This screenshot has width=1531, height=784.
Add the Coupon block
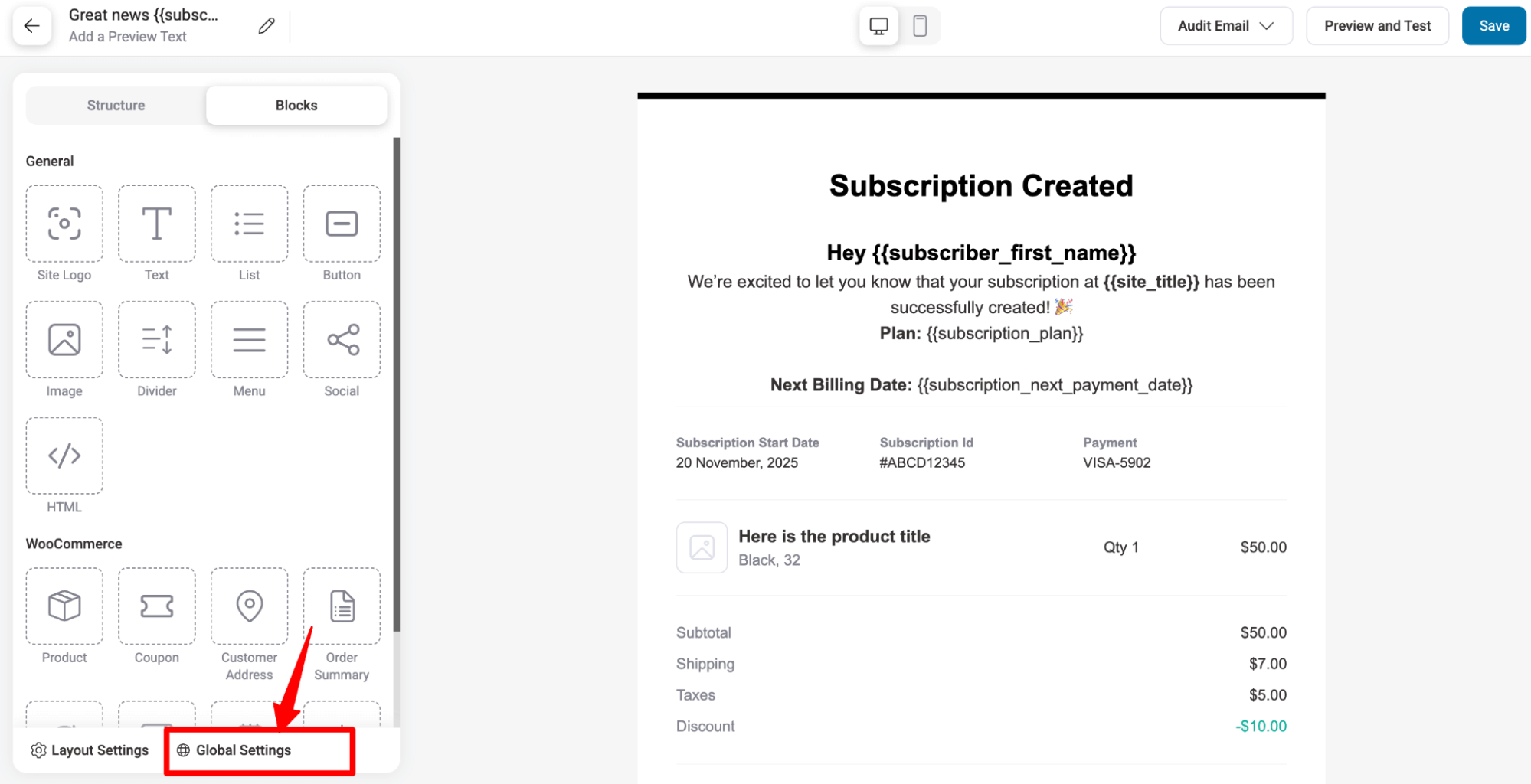pos(156,606)
